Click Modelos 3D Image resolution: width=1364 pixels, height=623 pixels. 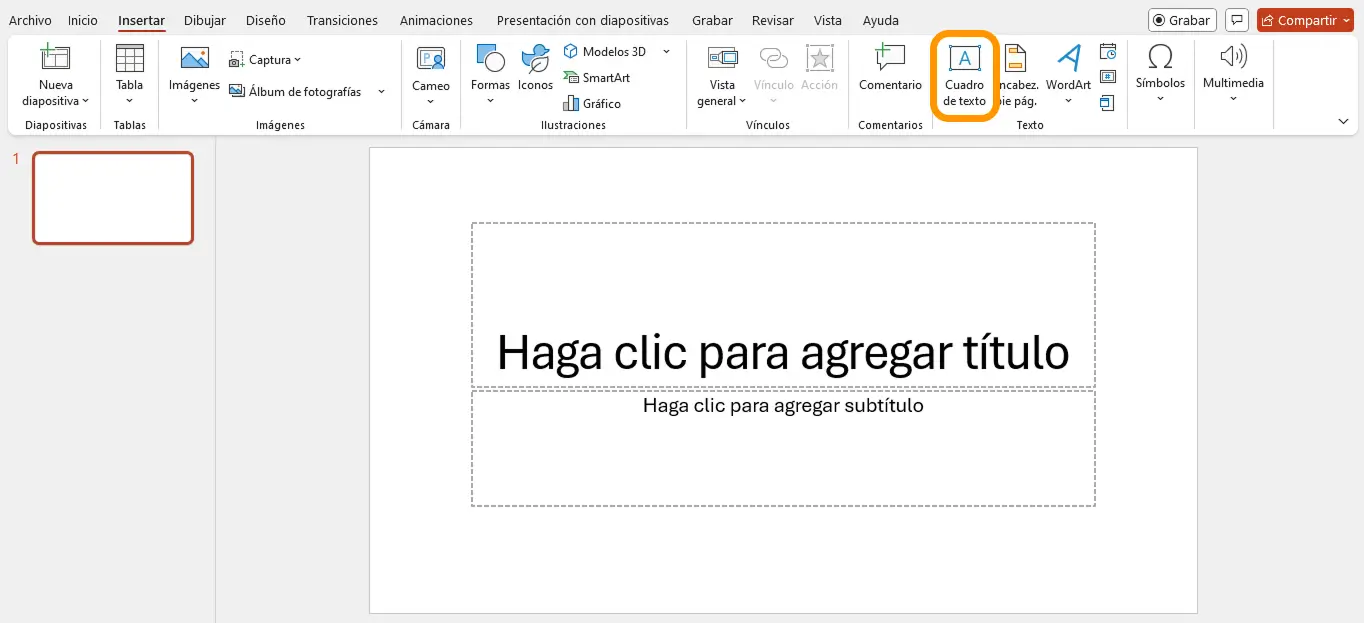click(604, 51)
